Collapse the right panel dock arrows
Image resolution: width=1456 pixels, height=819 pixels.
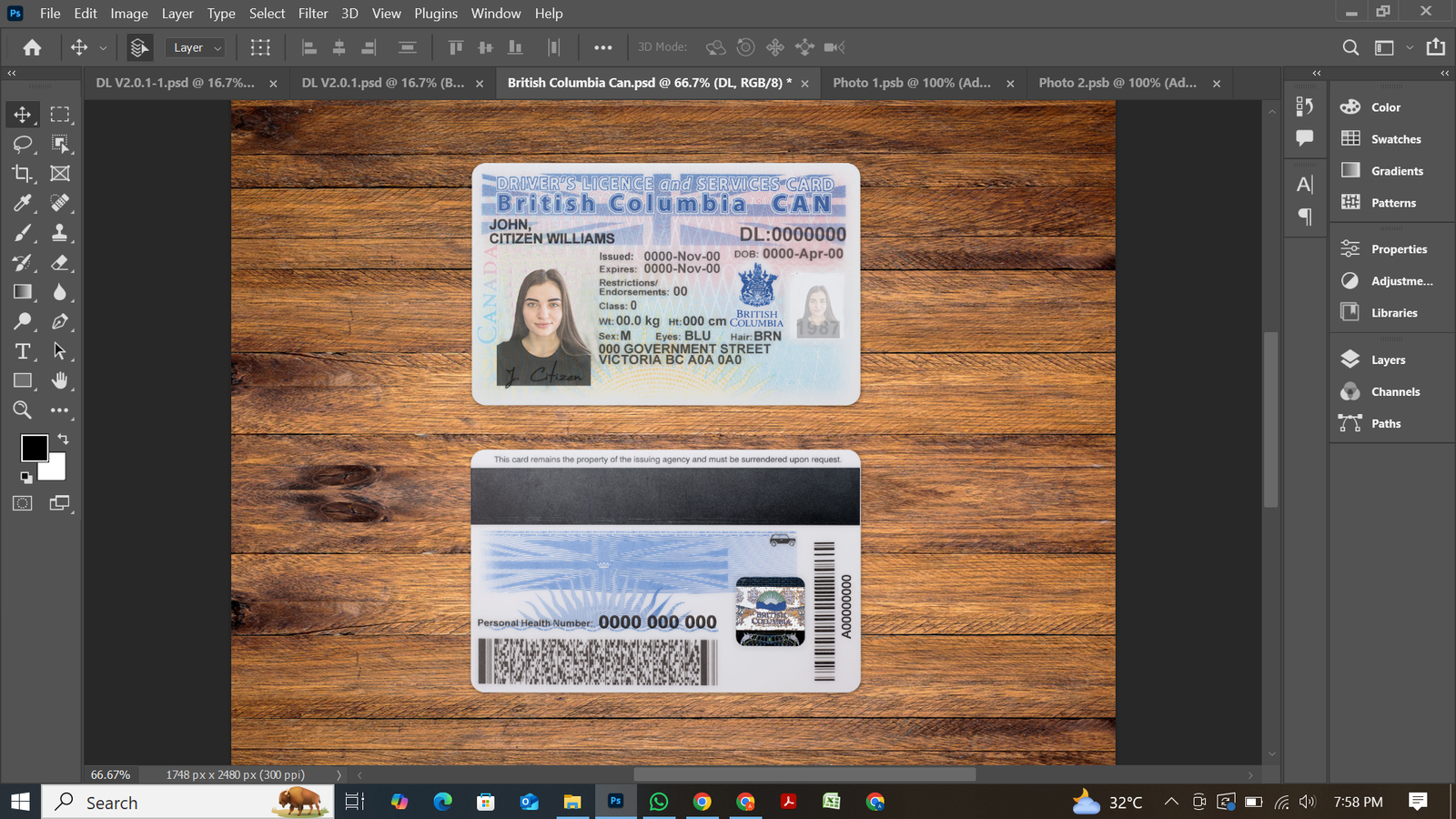(x=1444, y=73)
